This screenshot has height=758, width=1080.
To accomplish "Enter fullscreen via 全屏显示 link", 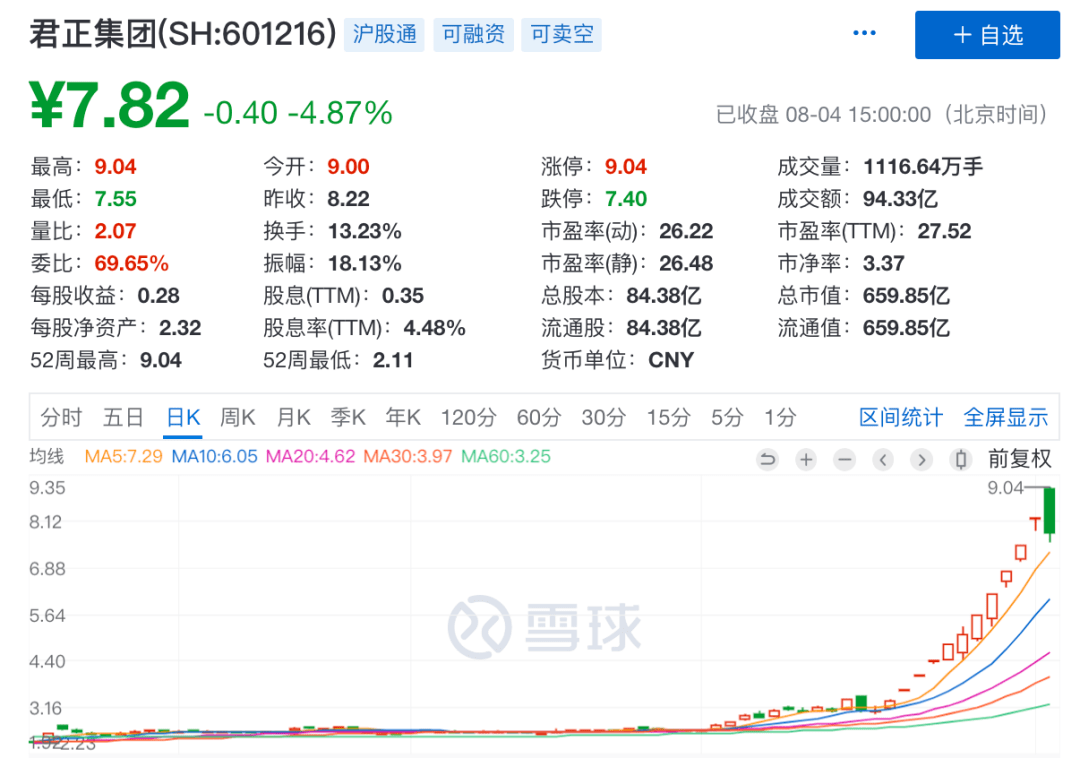I will (x=1006, y=418).
